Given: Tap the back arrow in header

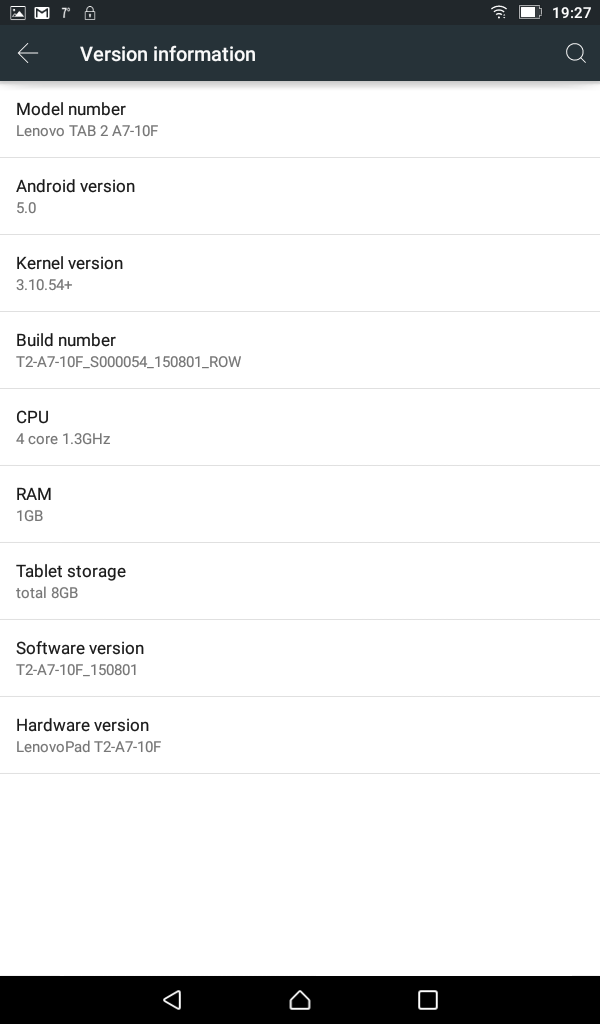Looking at the screenshot, I should [x=28, y=54].
